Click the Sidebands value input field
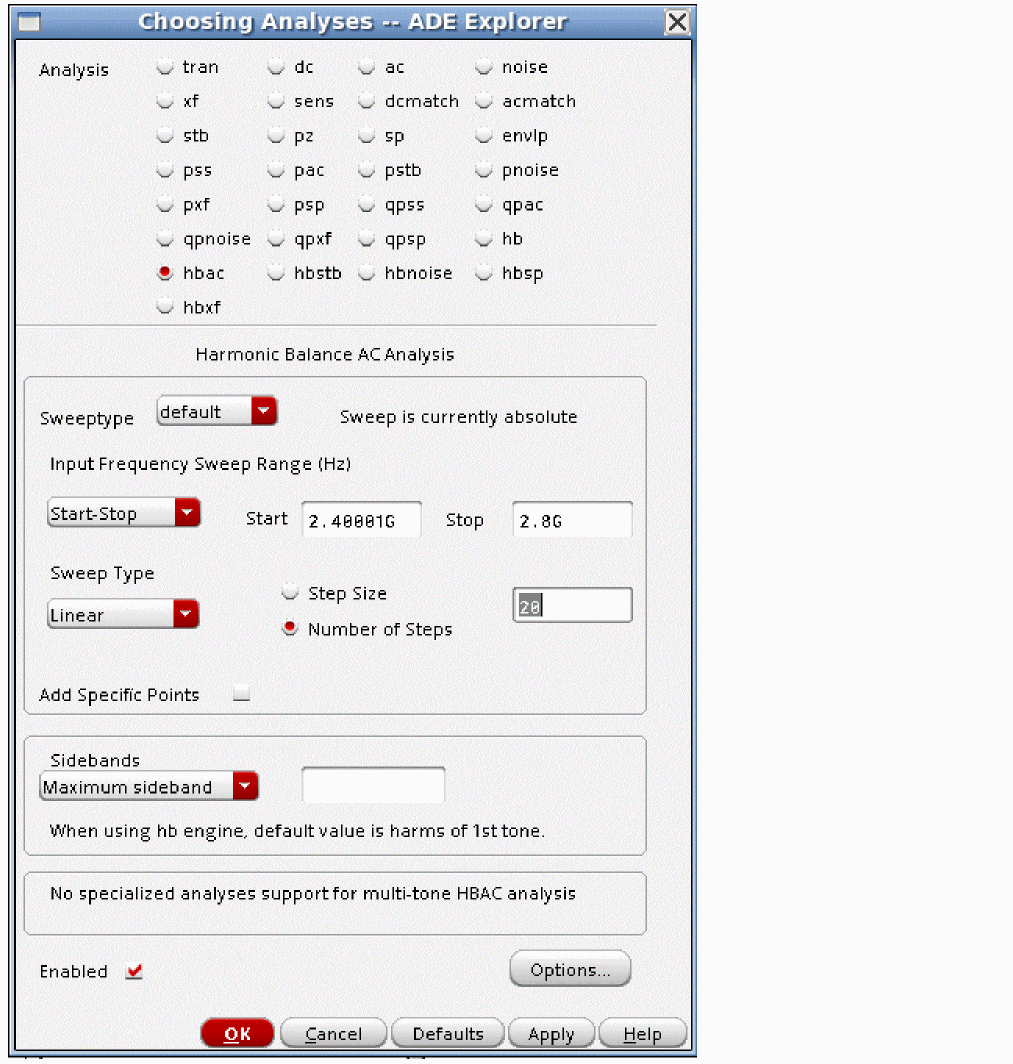 [373, 785]
